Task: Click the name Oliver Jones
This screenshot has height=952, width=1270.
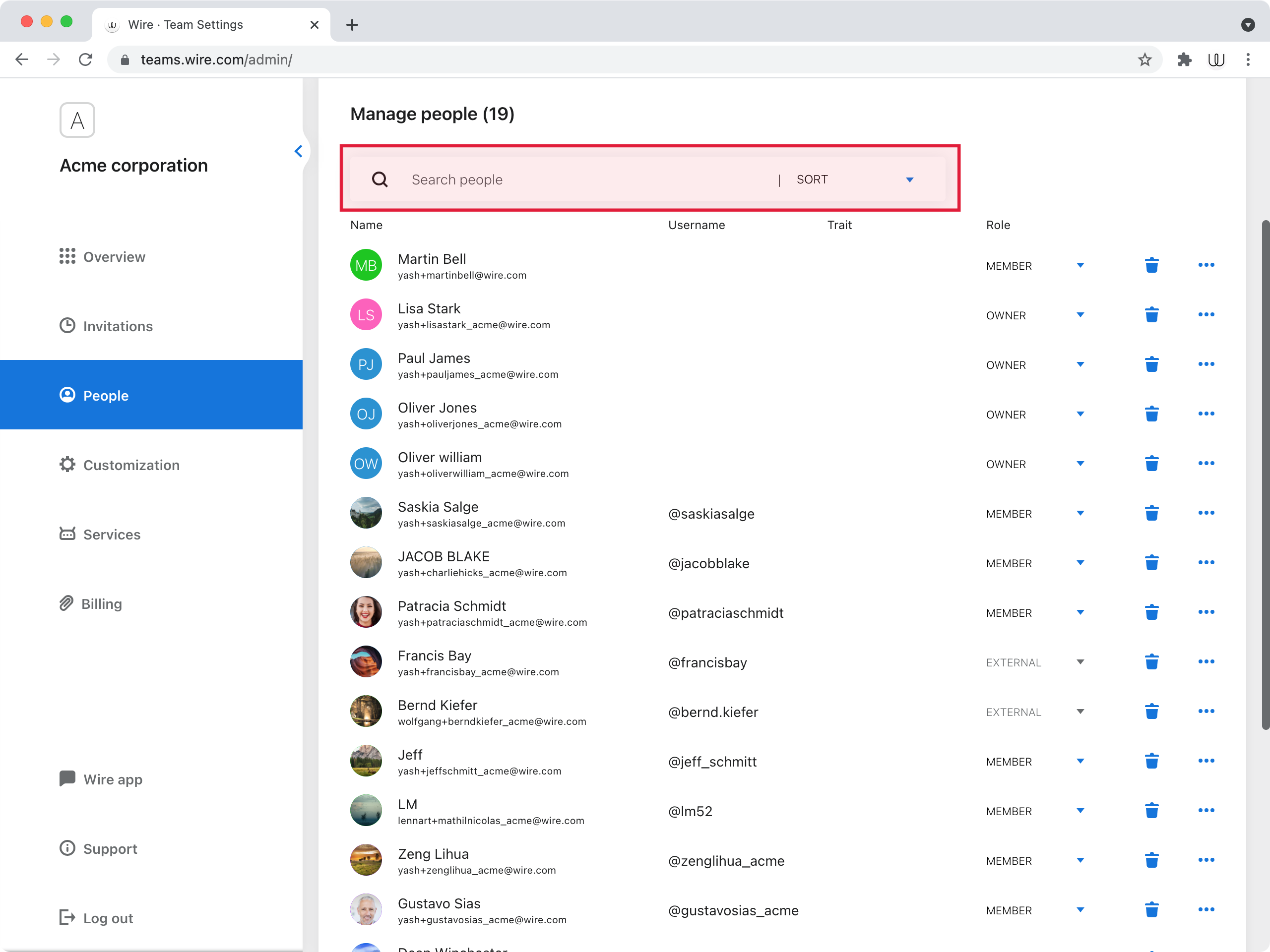Action: tap(437, 408)
